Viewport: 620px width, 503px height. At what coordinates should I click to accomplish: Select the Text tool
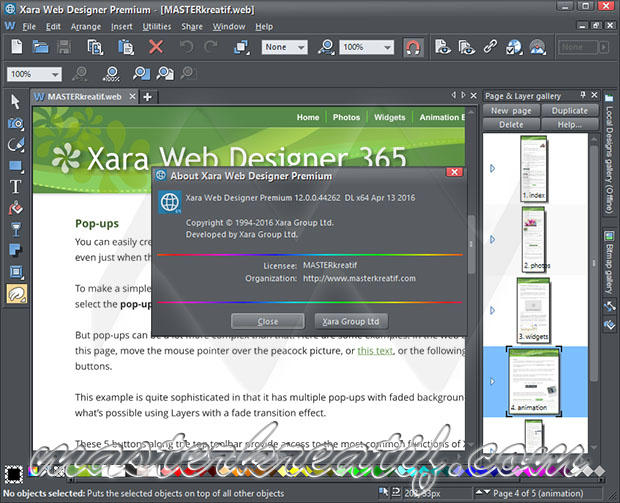coord(15,187)
